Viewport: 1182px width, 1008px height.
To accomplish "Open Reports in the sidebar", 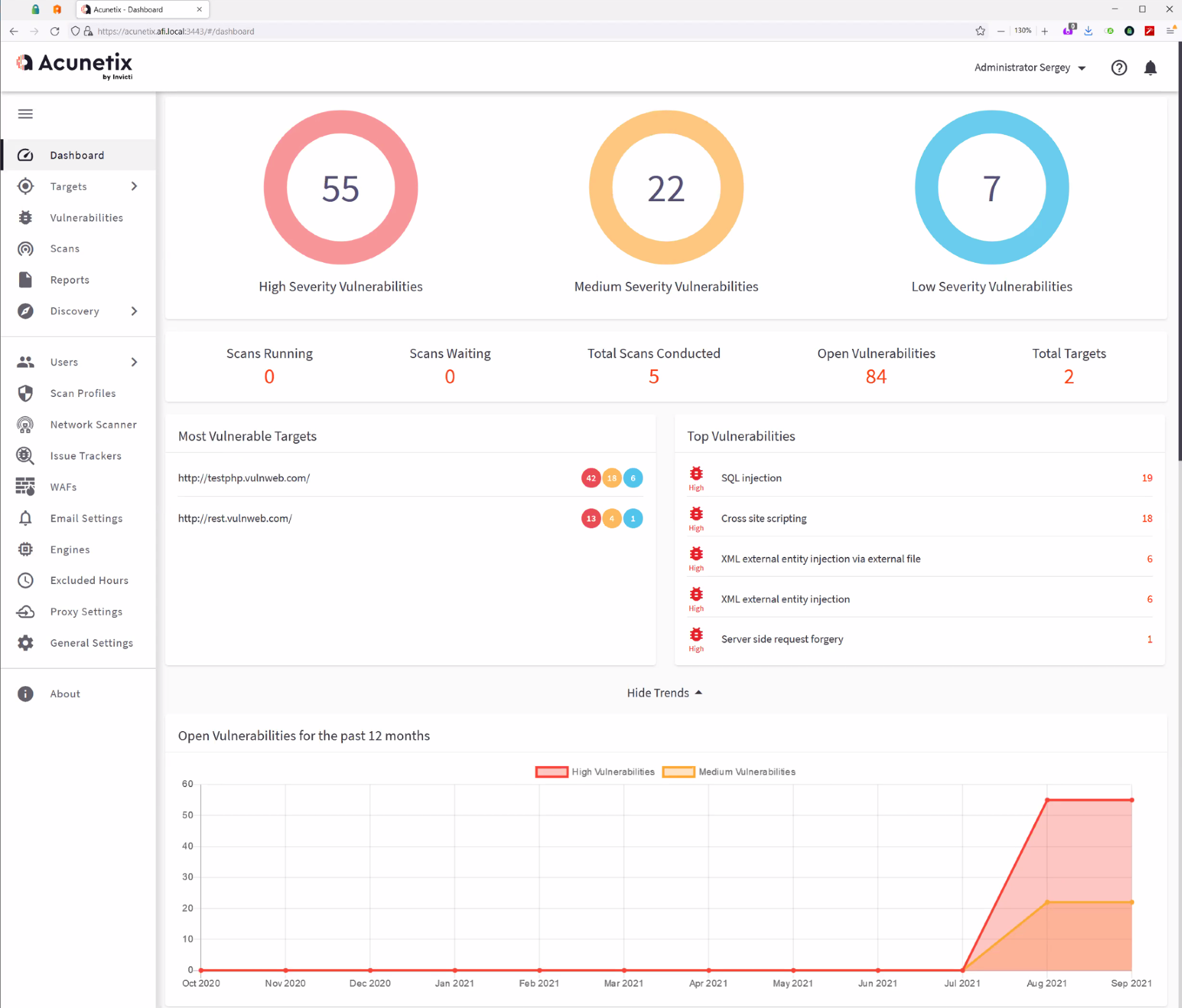I will tap(70, 280).
